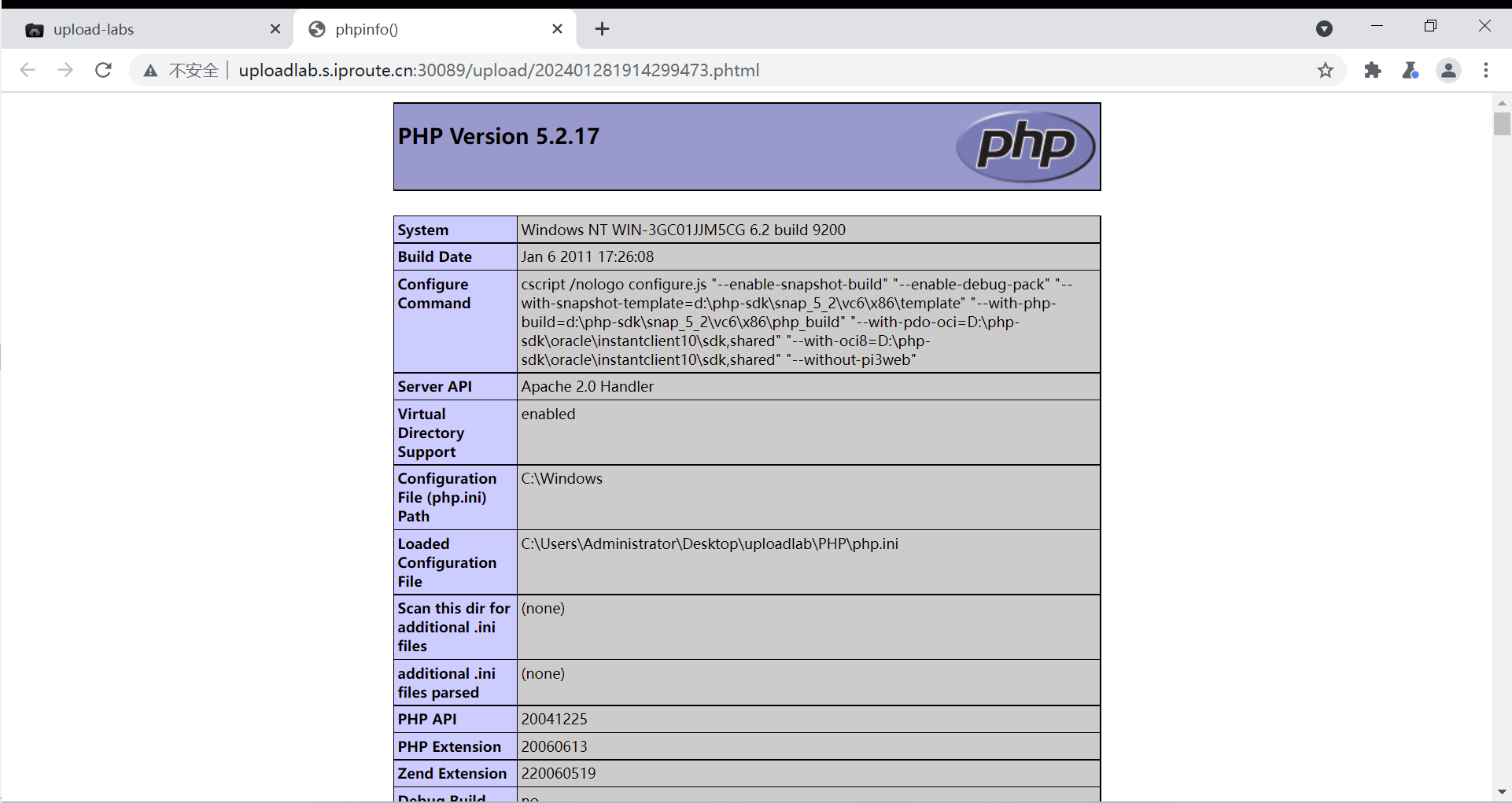Open the extensions puzzle icon

click(1373, 70)
